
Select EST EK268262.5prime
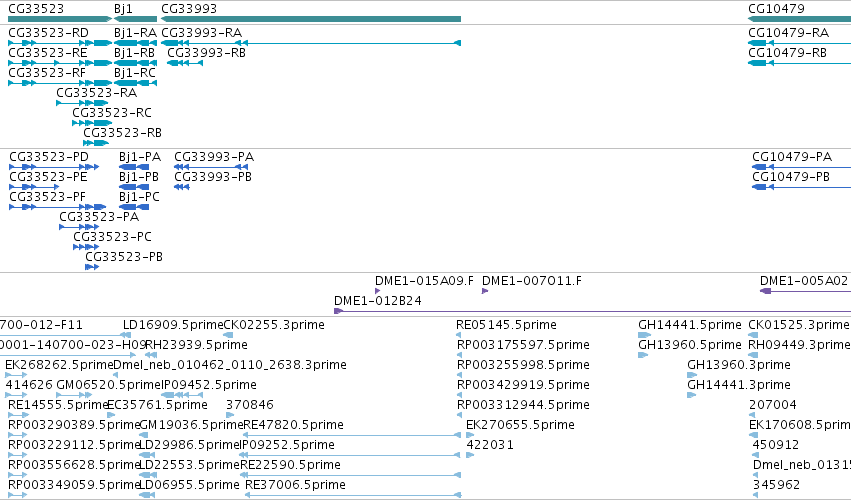pos(16,375)
